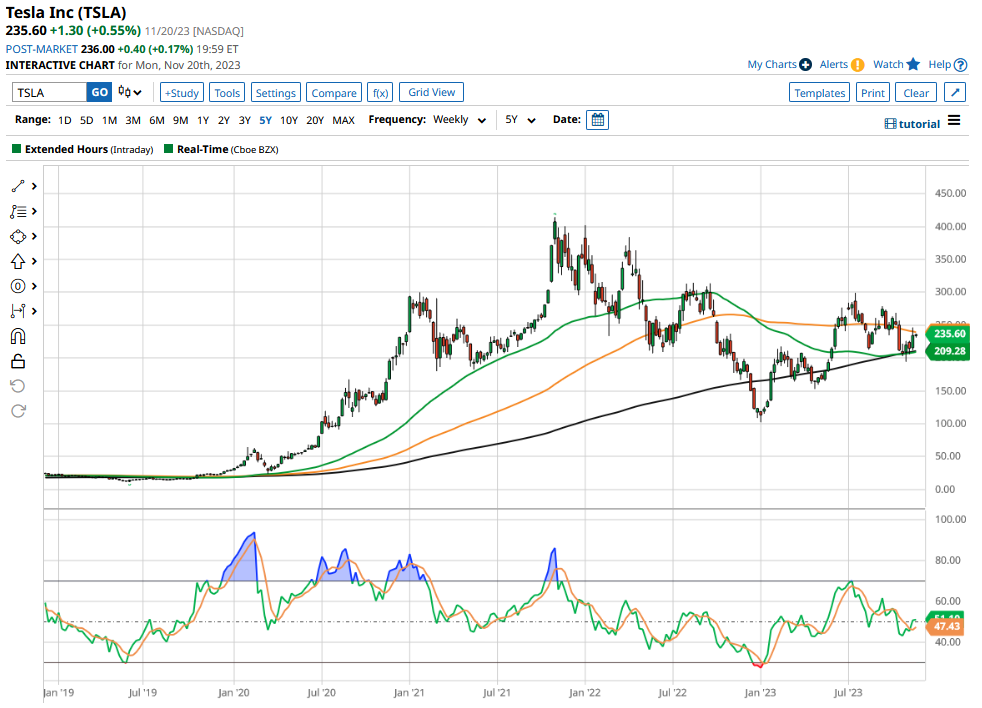The width and height of the screenshot is (982, 708).
Task: Open the hamburger menu icon
Action: [x=954, y=121]
